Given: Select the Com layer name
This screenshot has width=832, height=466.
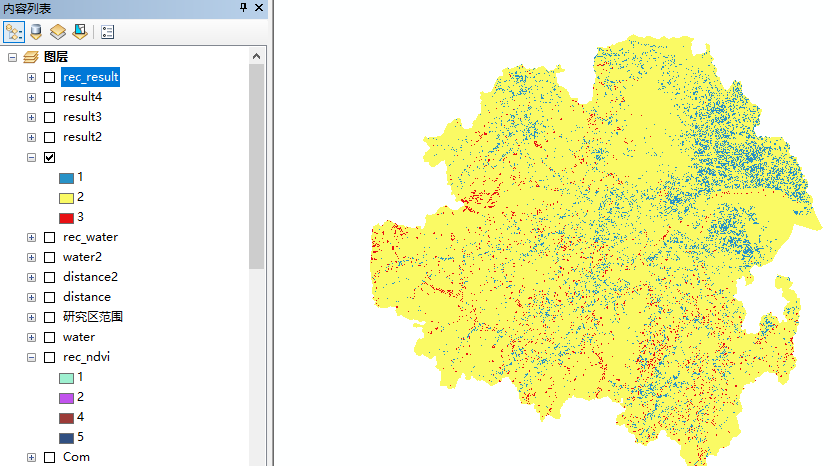Looking at the screenshot, I should (x=76, y=457).
